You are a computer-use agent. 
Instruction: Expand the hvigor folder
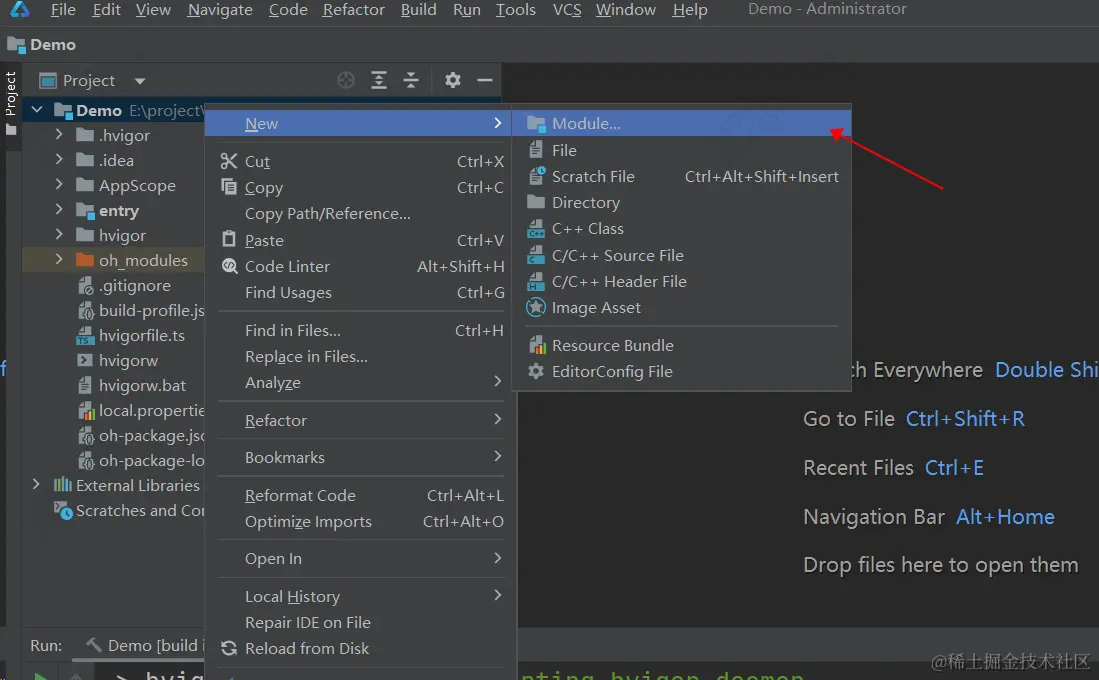[x=59, y=235]
